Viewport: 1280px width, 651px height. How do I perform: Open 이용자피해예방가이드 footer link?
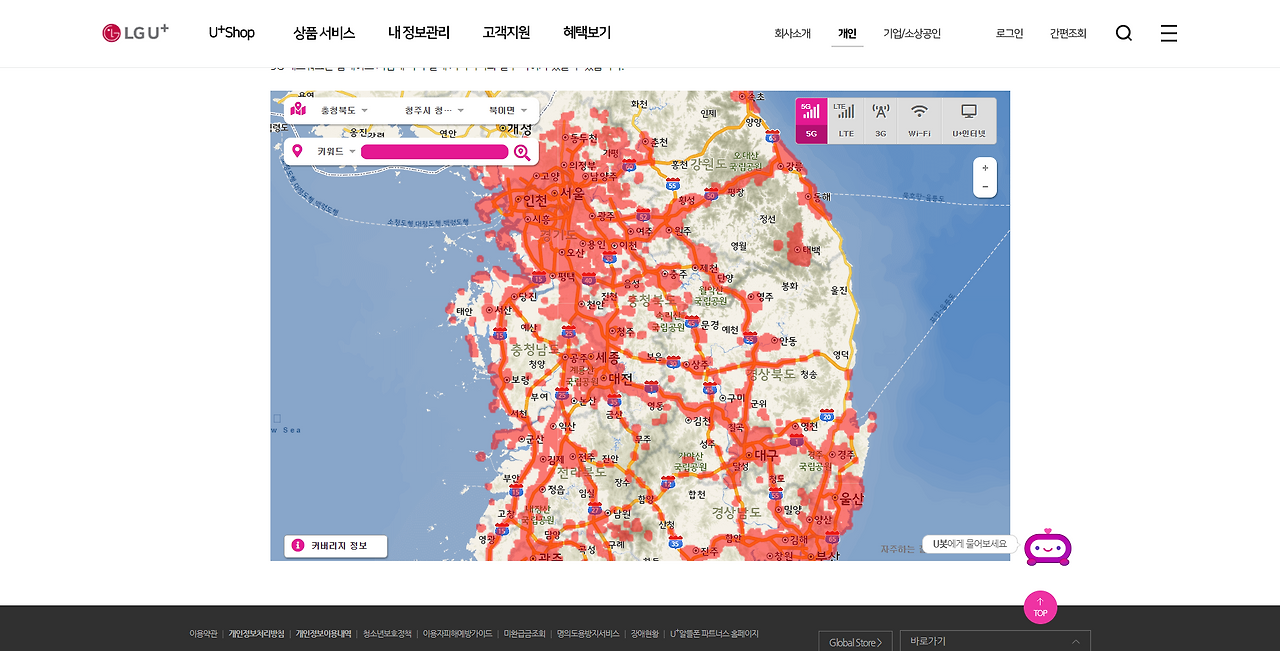click(x=457, y=634)
